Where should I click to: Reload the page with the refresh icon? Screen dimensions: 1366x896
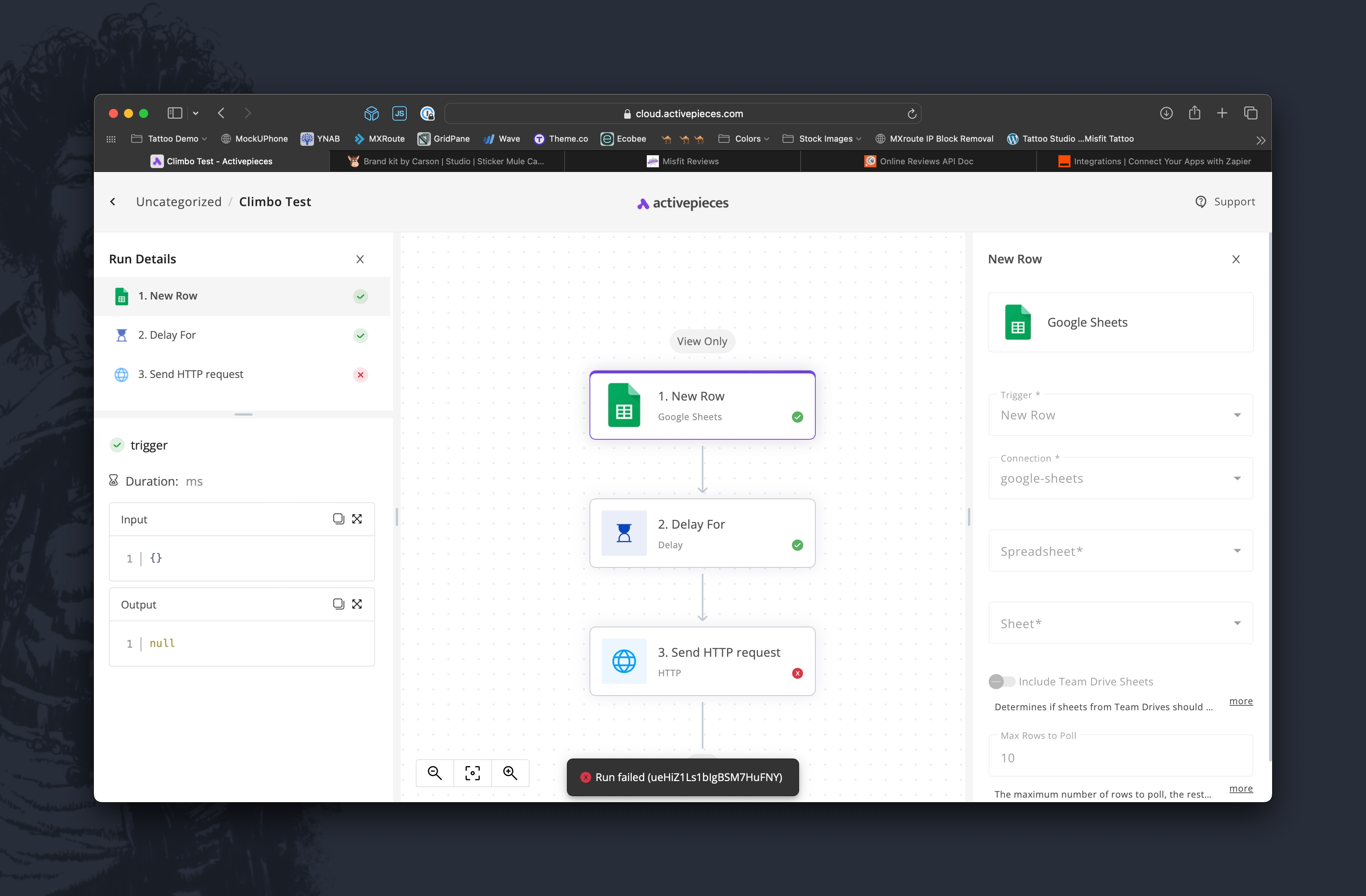pos(911,113)
